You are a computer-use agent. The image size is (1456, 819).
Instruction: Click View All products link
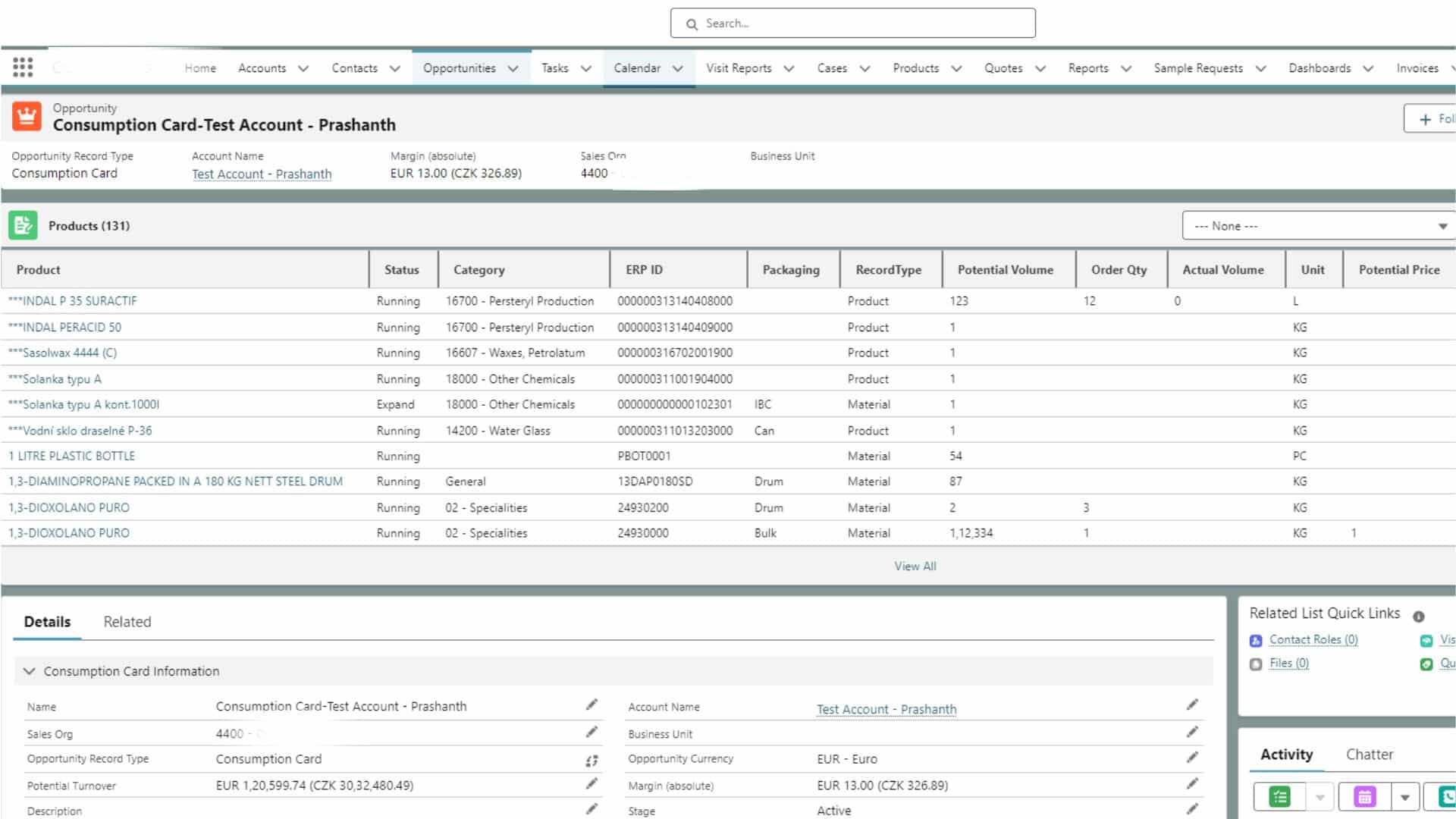tap(915, 566)
